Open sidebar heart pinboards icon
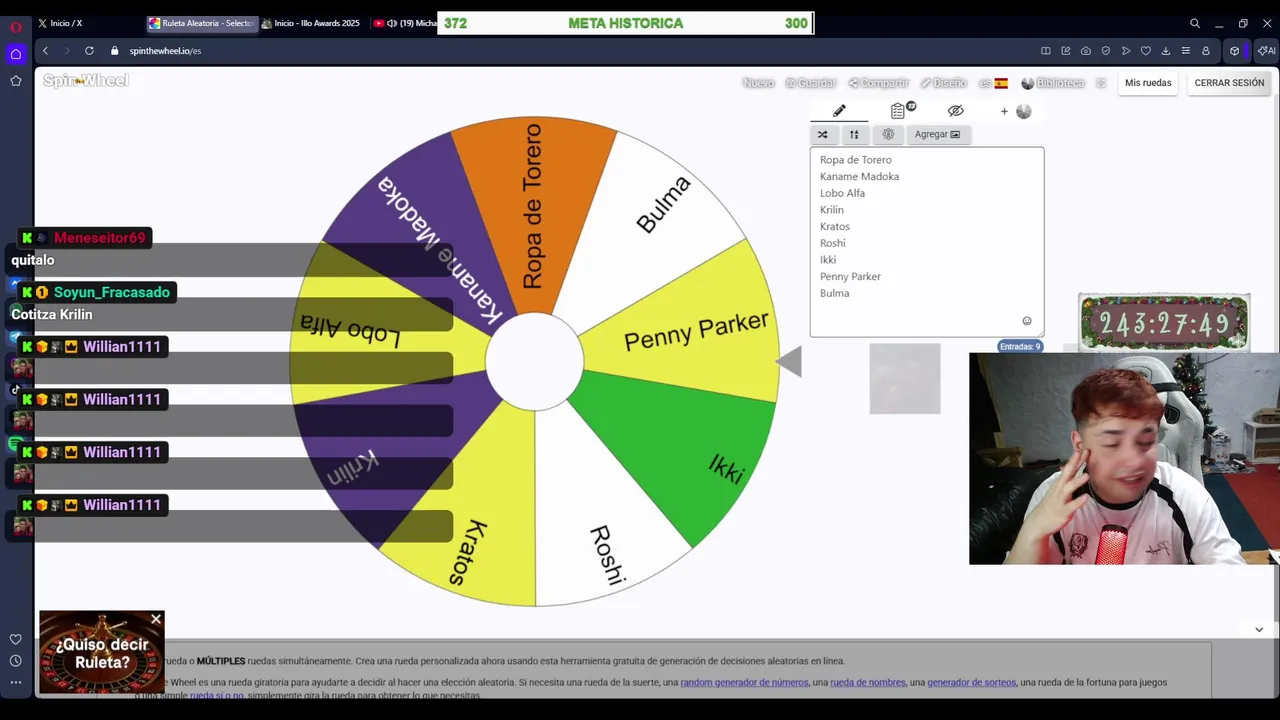This screenshot has height=720, width=1280. 16,639
